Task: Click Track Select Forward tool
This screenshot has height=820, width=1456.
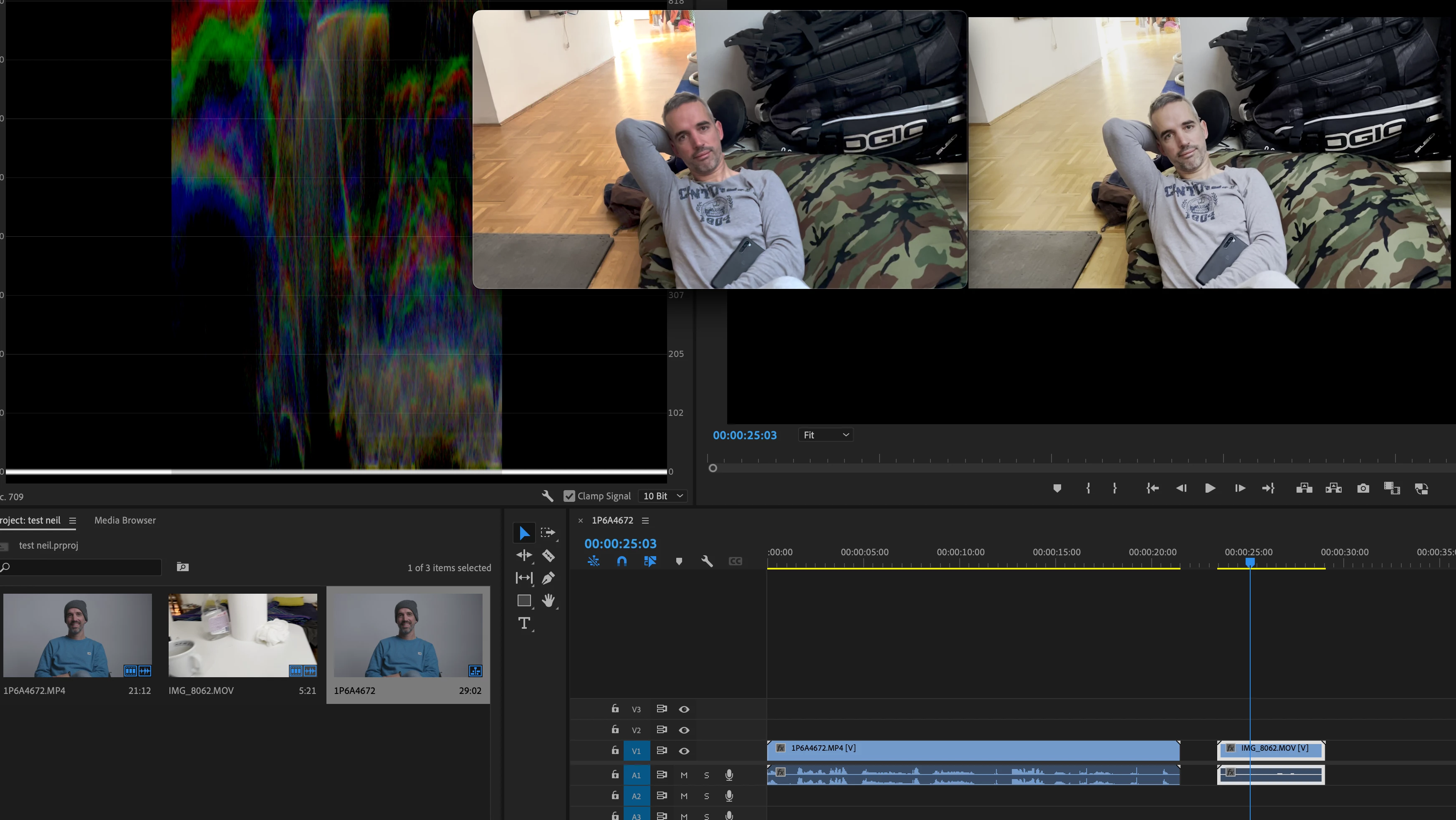Action: [548, 533]
